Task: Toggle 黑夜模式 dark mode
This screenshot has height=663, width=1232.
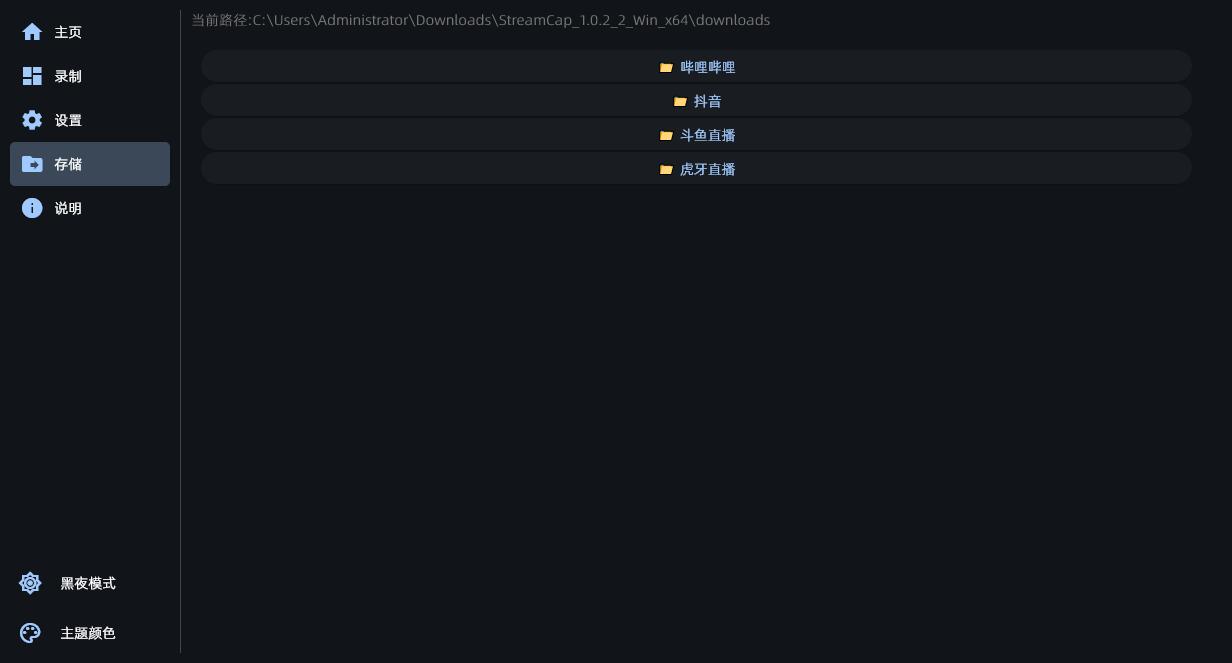Action: click(88, 583)
